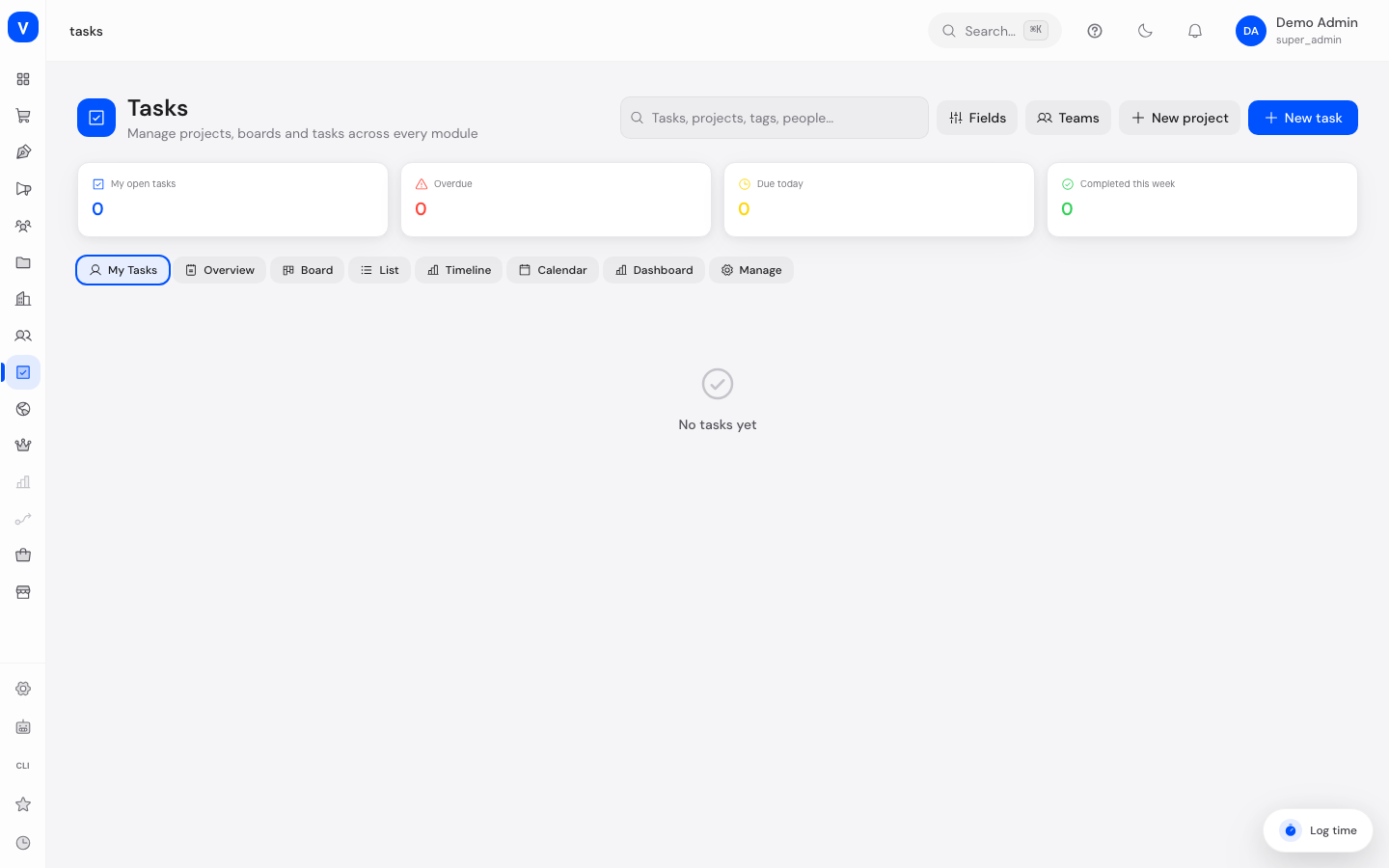Open settings gear in sidebar

tap(23, 689)
